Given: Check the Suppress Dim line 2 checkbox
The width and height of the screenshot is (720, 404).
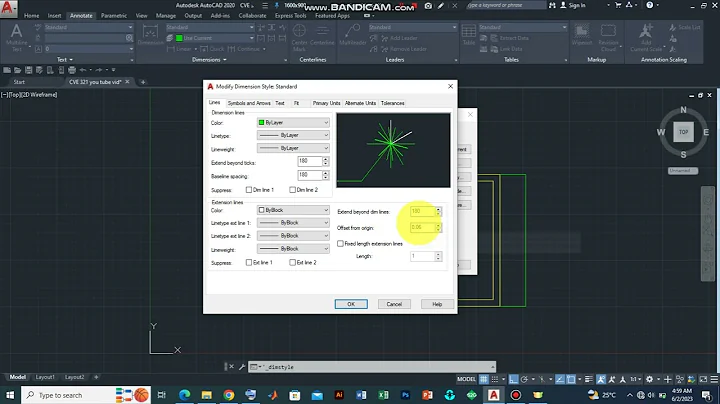Looking at the screenshot, I should click(x=292, y=190).
